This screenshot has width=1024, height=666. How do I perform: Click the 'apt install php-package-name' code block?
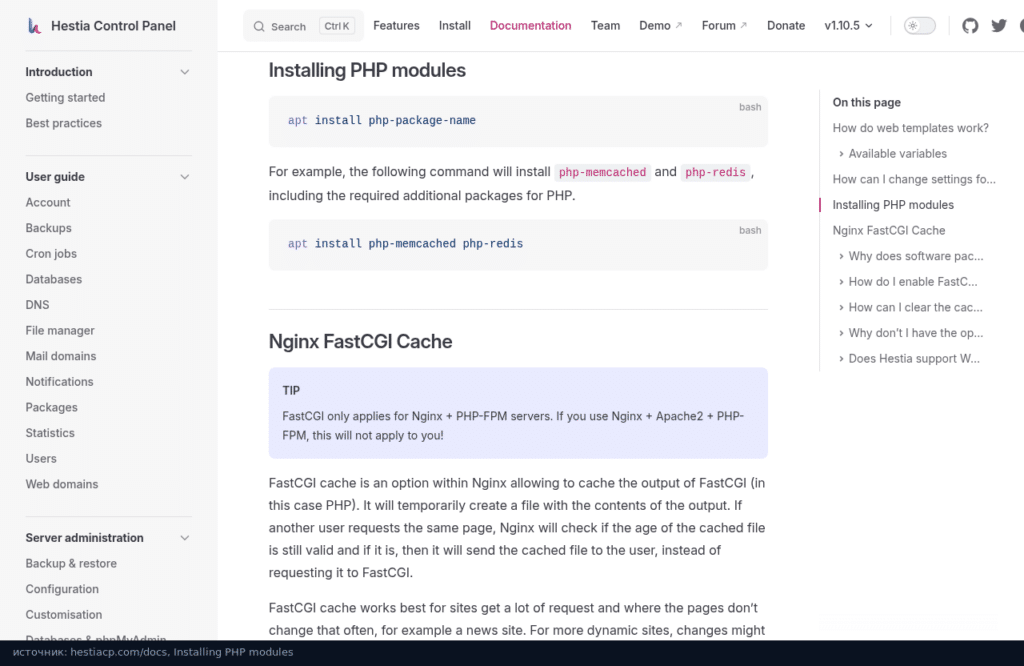[x=518, y=121]
